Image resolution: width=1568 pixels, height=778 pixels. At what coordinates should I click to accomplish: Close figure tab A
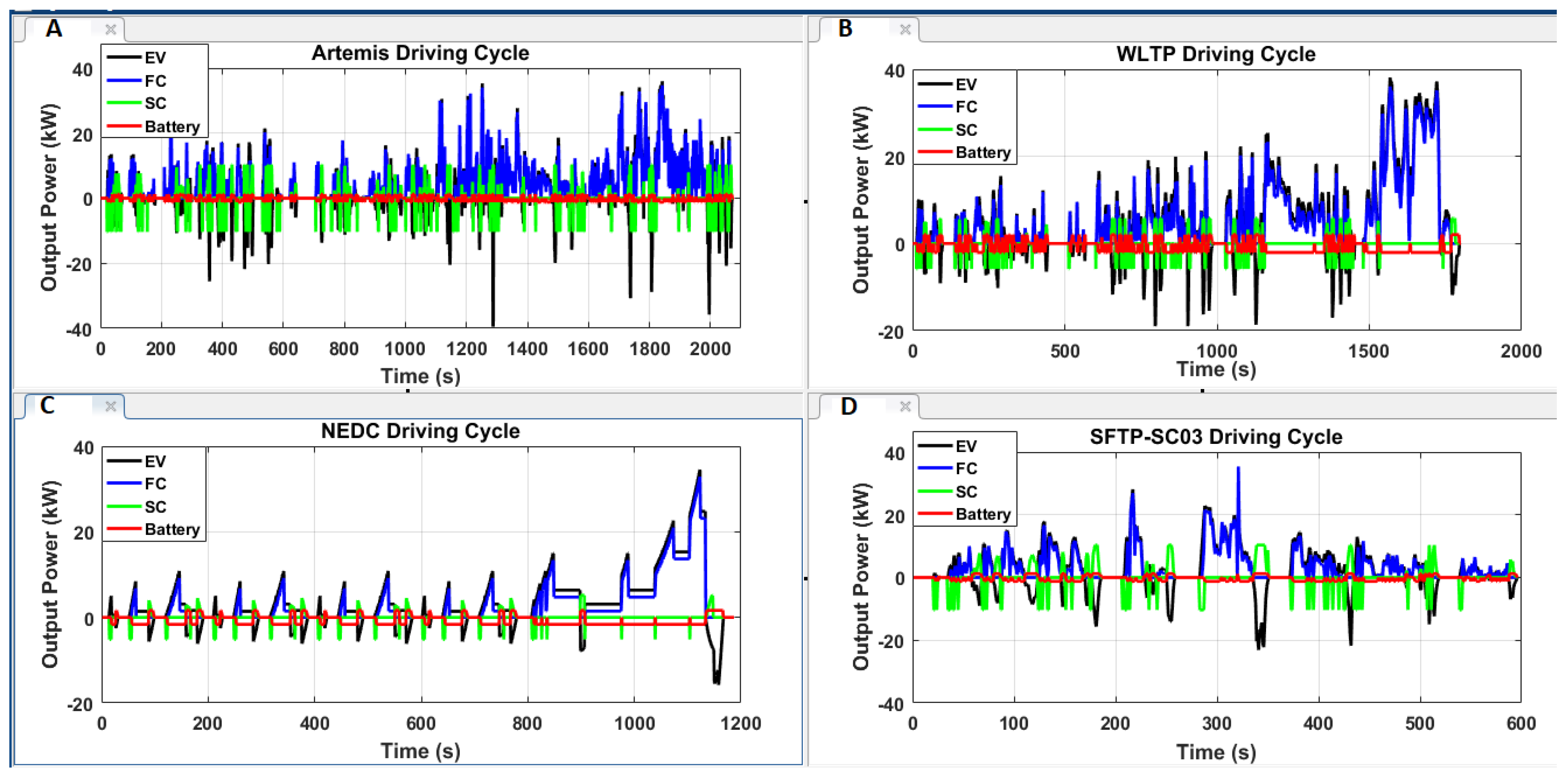[110, 29]
